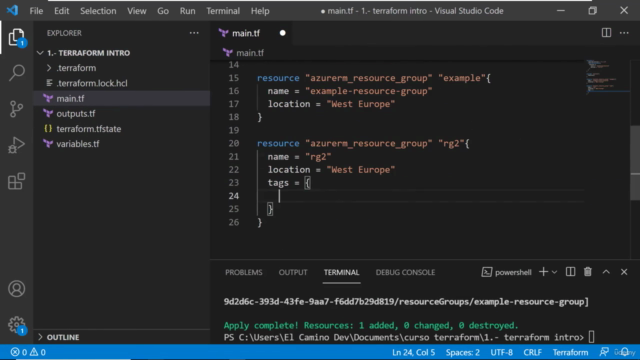Open the Terminal menu
The width and height of the screenshot is (640, 360).
tap(223, 11)
